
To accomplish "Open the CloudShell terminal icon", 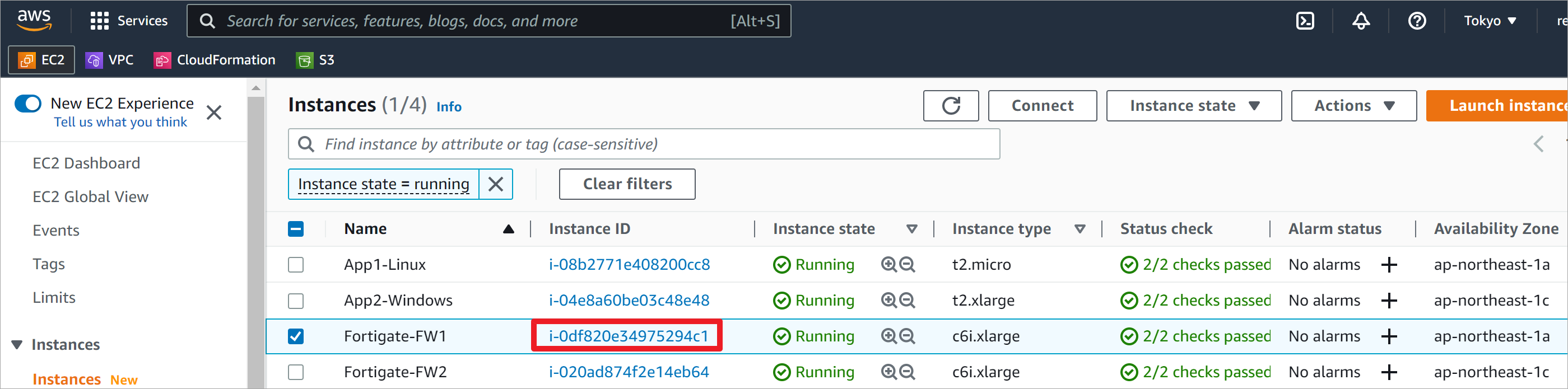I will point(1305,21).
